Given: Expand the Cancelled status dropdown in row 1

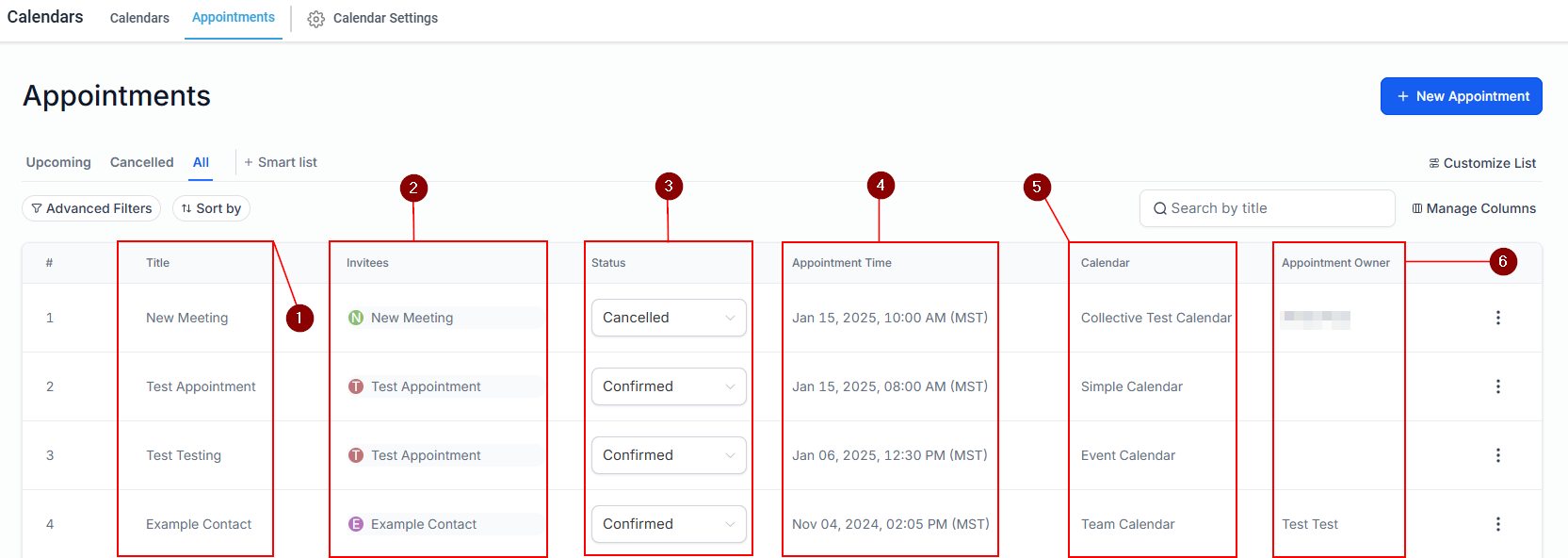Looking at the screenshot, I should (668, 318).
